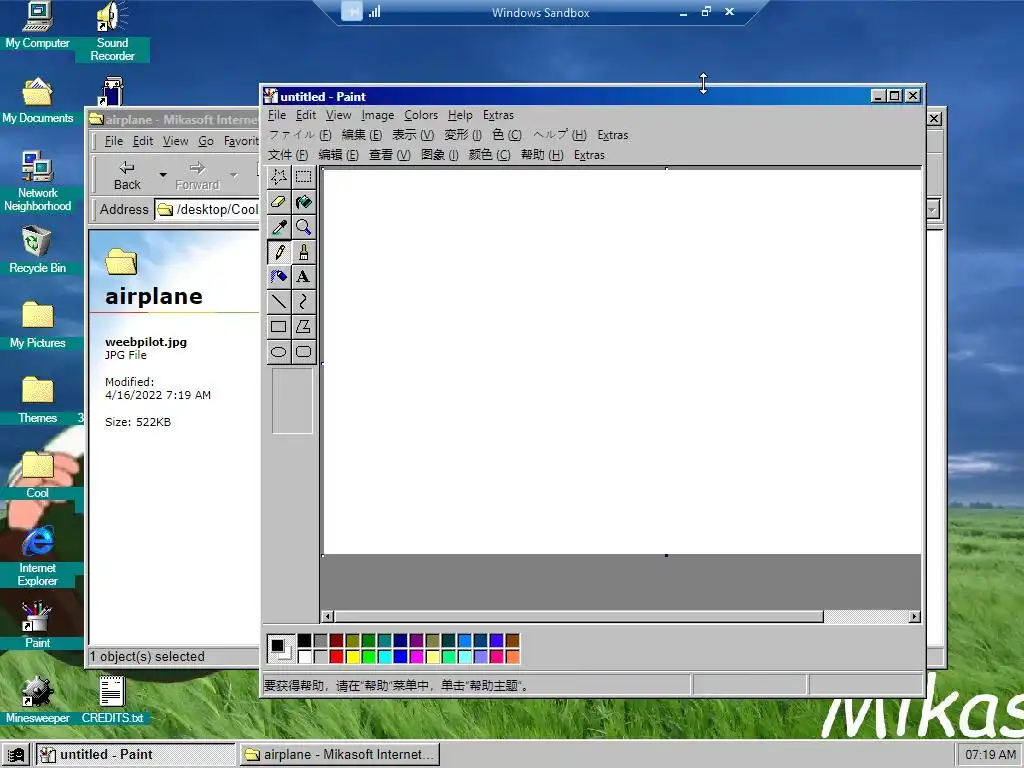Open the Recycle Bin icon

click(x=37, y=250)
